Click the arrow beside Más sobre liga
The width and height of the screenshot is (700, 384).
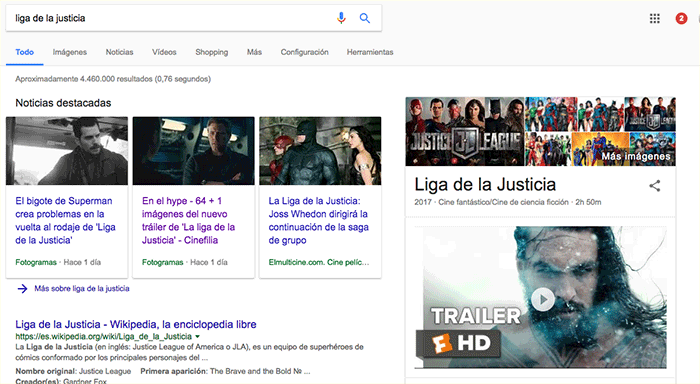[x=22, y=288]
